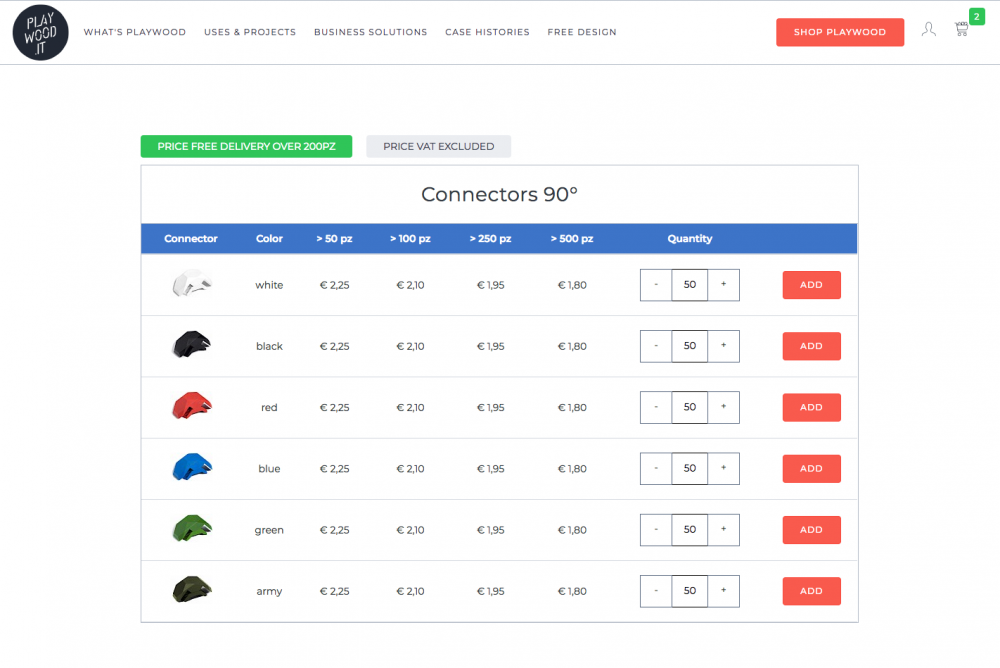The image size is (1000, 668).
Task: Increase quantity for white connector
Action: tap(723, 285)
